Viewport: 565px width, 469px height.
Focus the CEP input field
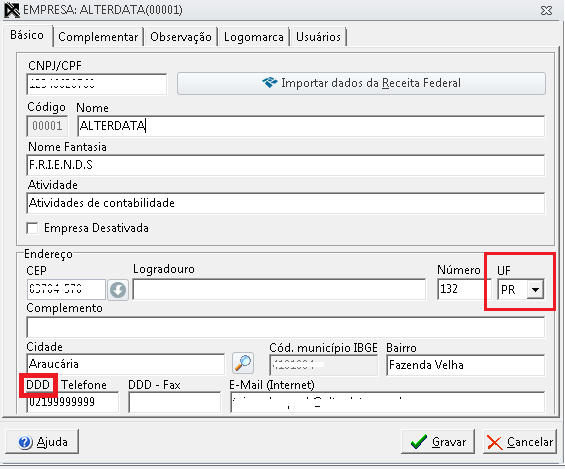click(66, 289)
